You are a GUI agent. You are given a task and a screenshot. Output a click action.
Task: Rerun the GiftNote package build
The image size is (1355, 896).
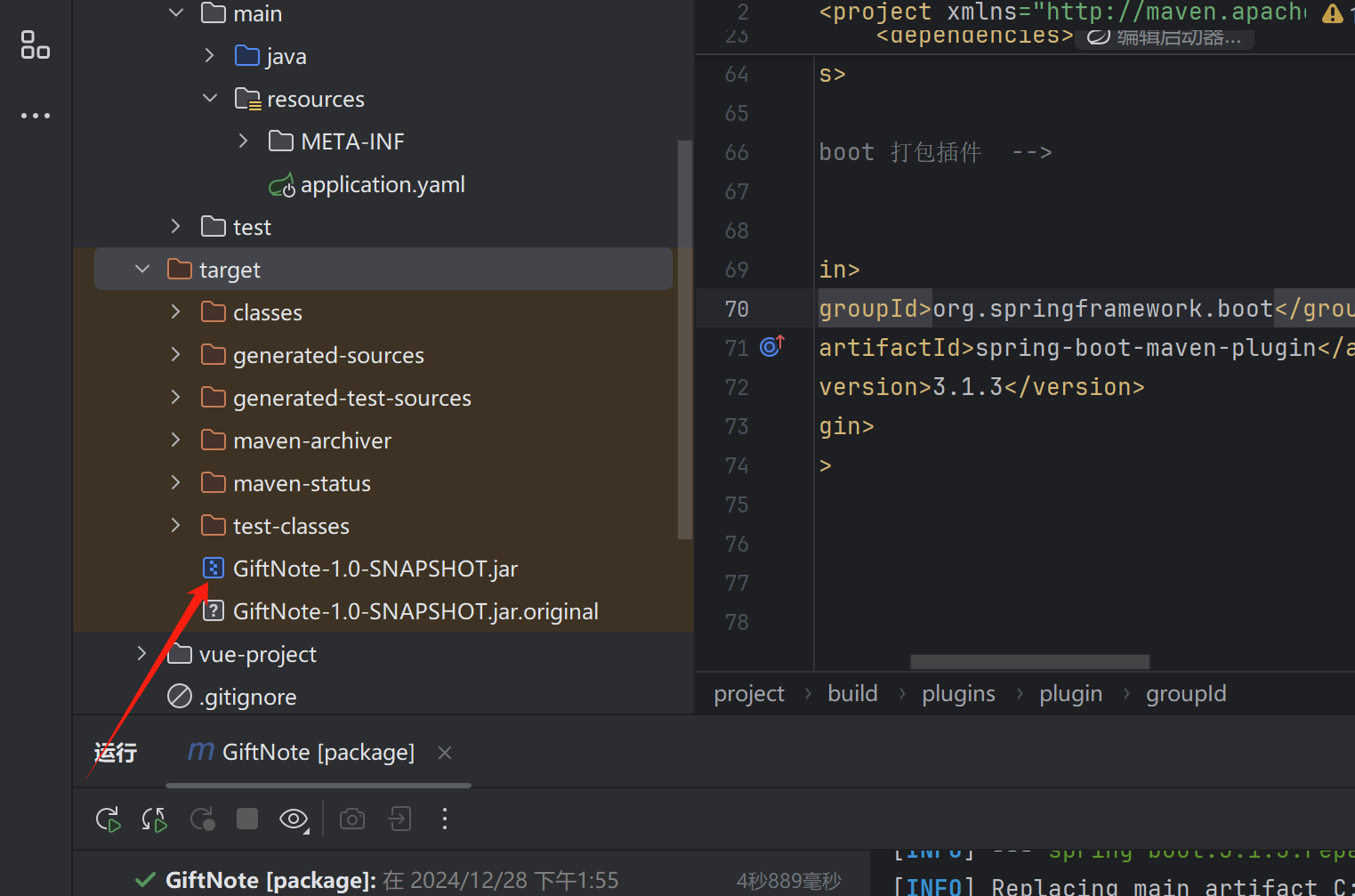tap(108, 819)
